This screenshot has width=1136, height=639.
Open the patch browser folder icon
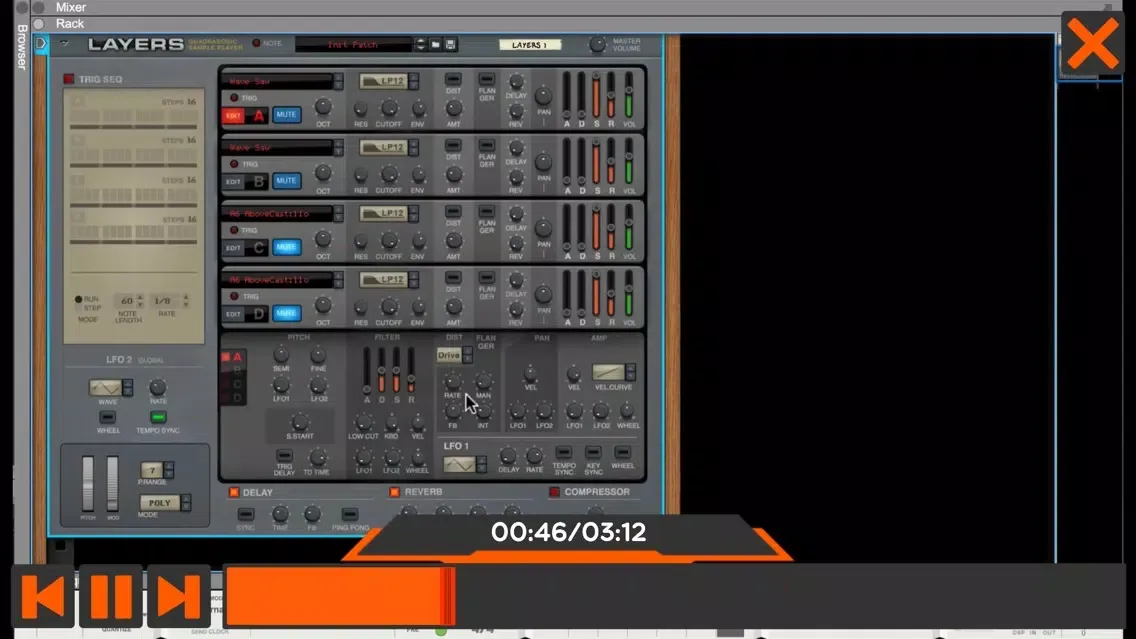(x=435, y=45)
